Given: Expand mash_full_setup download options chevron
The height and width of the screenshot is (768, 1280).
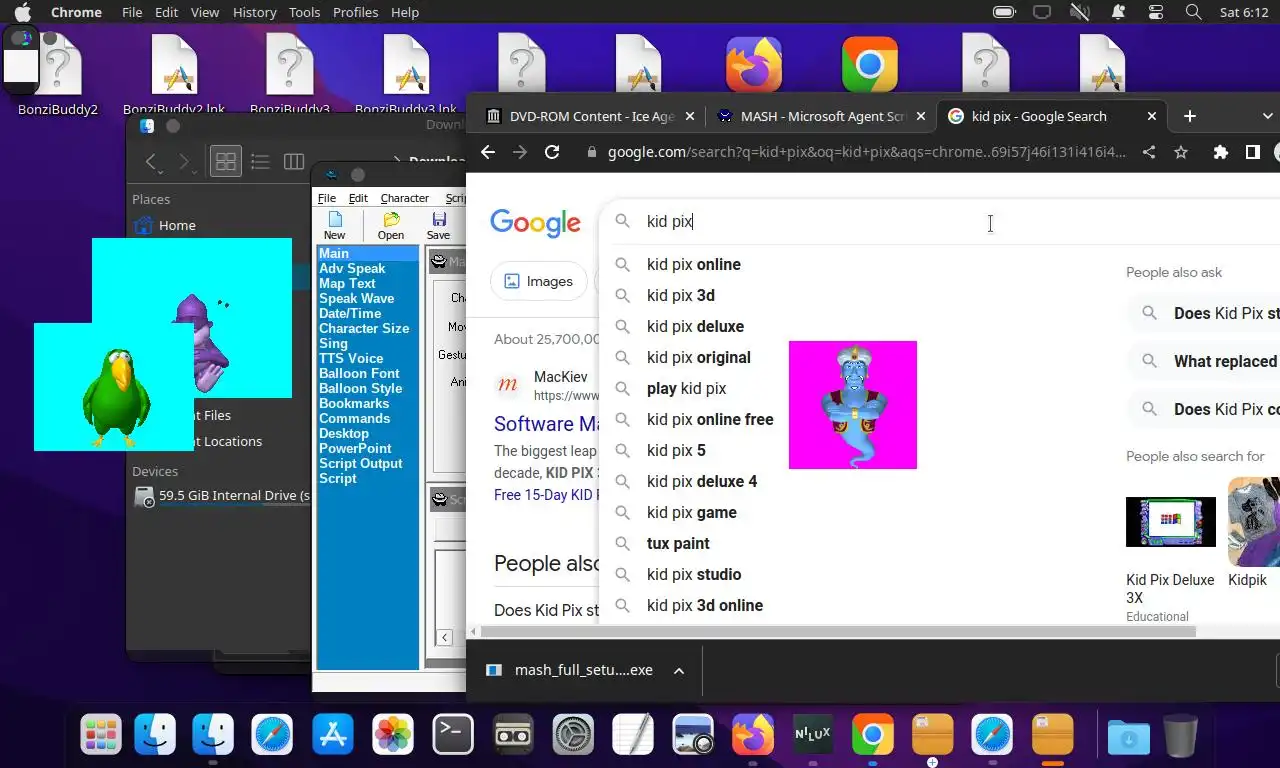Looking at the screenshot, I should 679,671.
